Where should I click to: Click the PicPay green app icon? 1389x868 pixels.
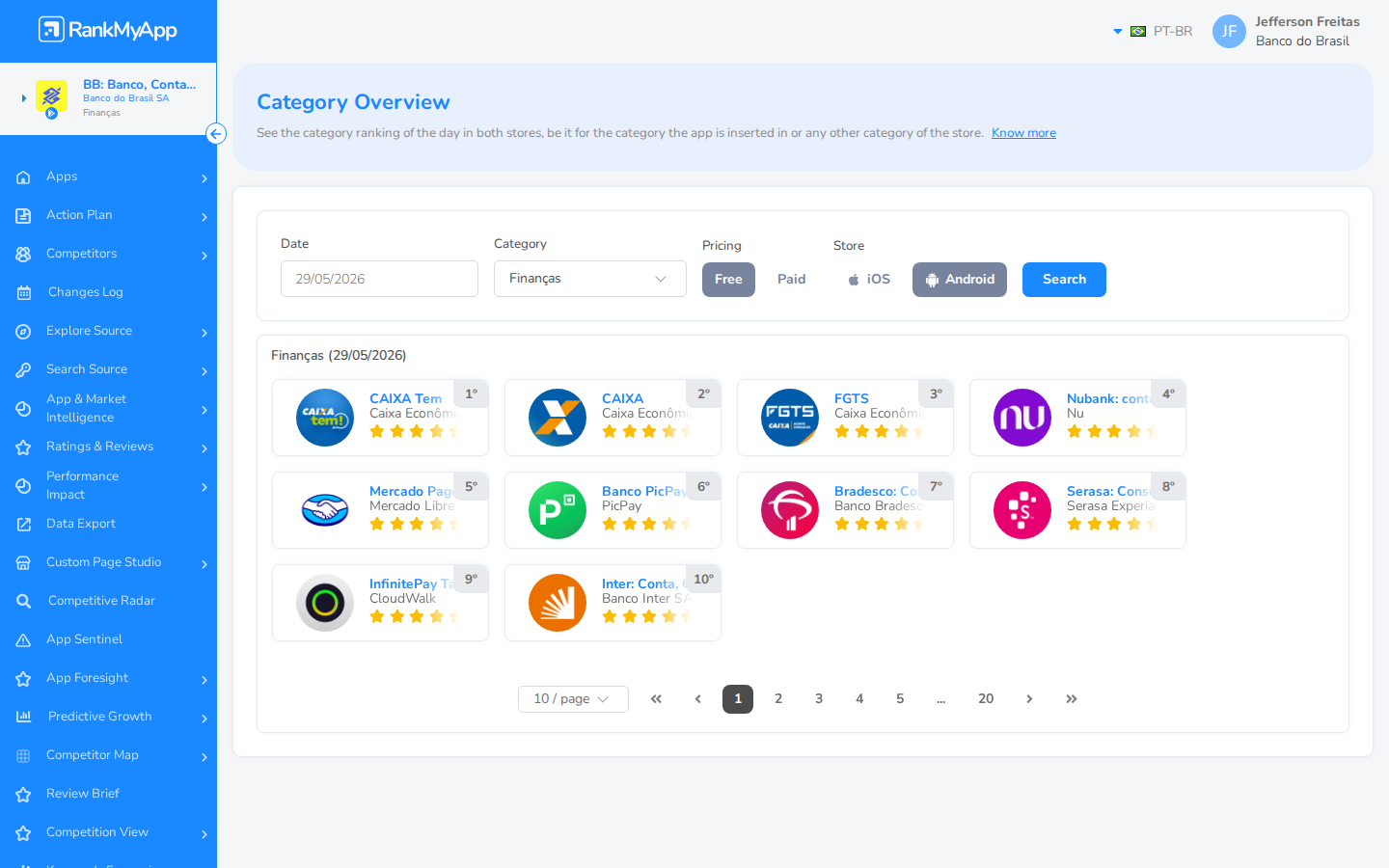[558, 510]
